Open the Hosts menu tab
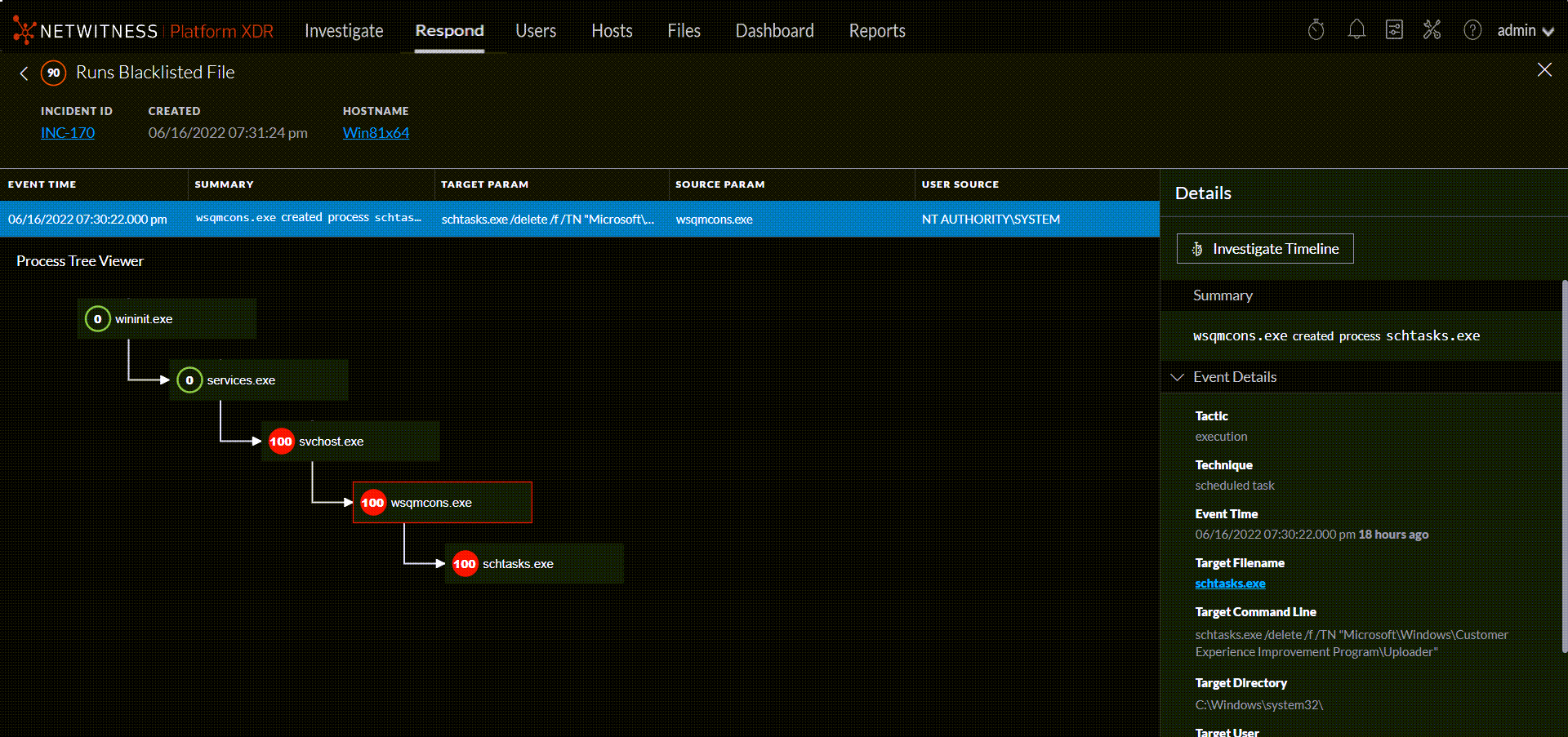The width and height of the screenshot is (1568, 737). tap(612, 31)
